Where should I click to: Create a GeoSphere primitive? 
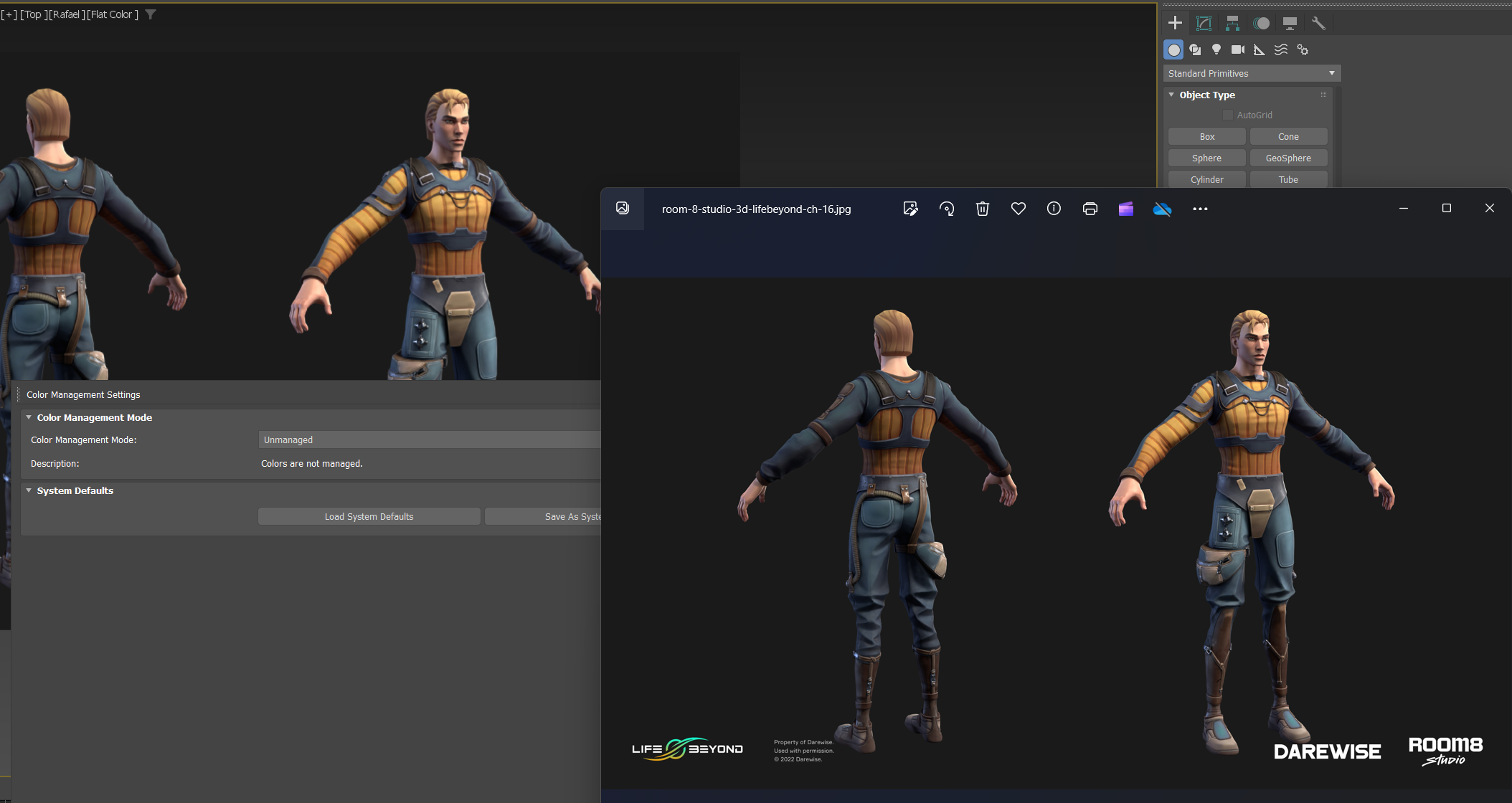click(1288, 158)
